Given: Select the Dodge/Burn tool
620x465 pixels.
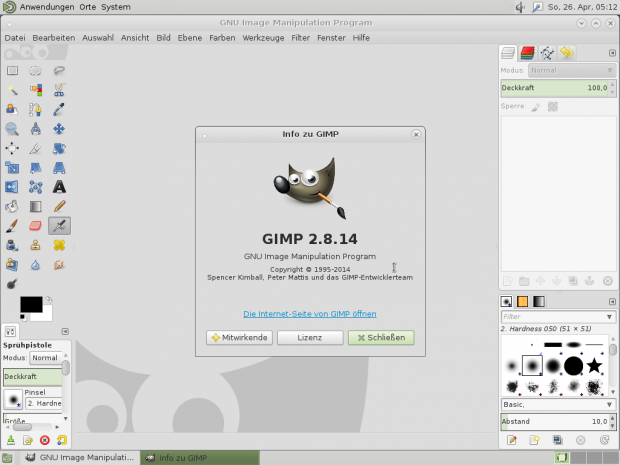Looking at the screenshot, I should (12, 284).
